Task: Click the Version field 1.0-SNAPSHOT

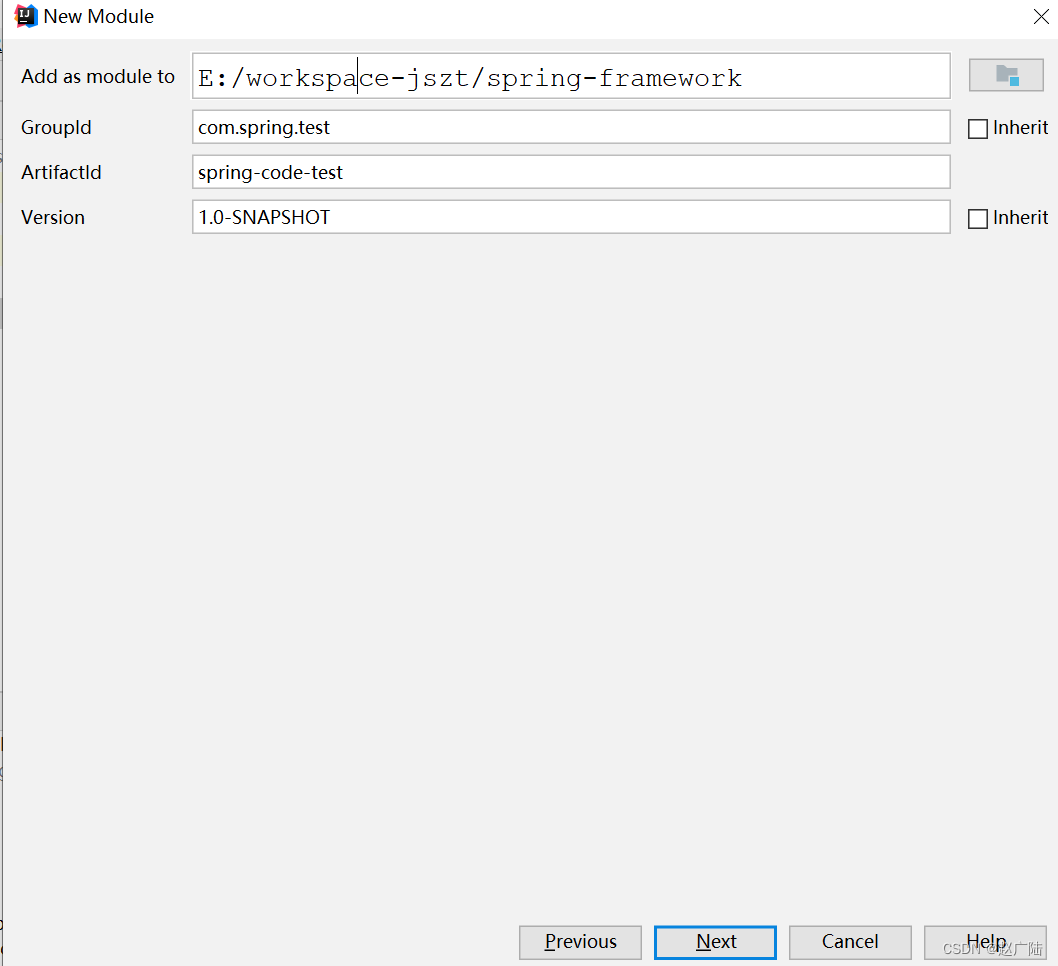Action: (571, 217)
